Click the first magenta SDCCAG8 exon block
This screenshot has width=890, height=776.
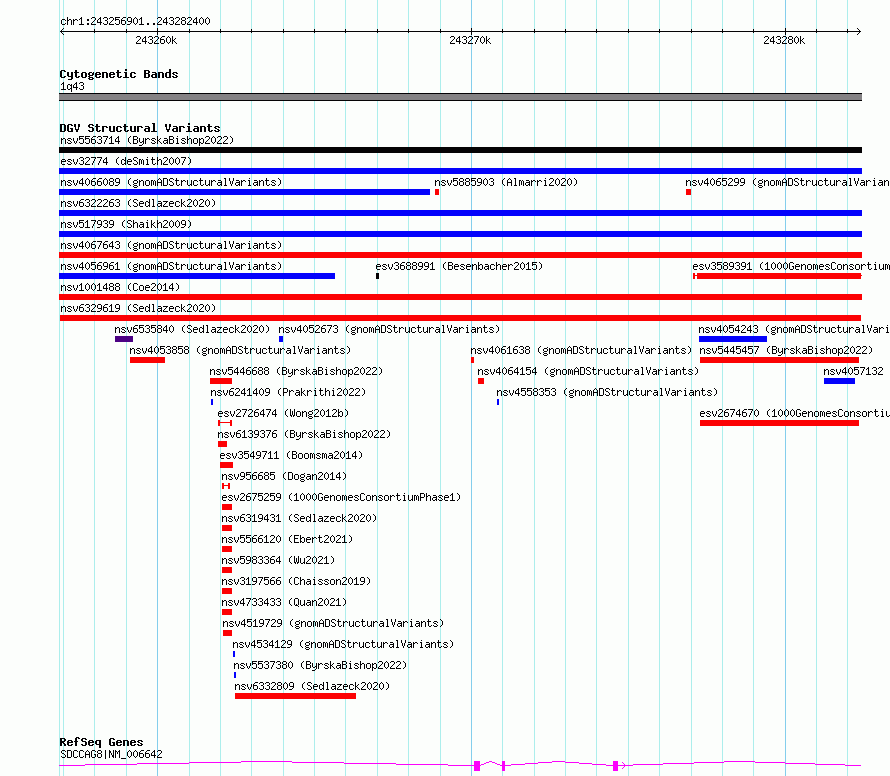tap(477, 766)
